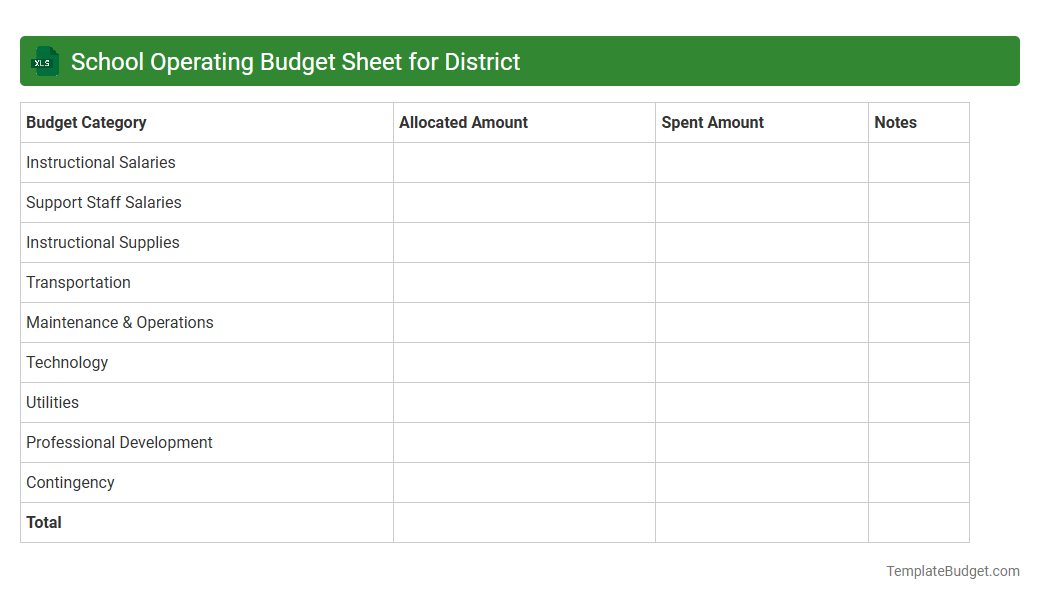This screenshot has width=1040, height=600.
Task: Select the 'Instructional Supplies' cell
Action: point(102,242)
